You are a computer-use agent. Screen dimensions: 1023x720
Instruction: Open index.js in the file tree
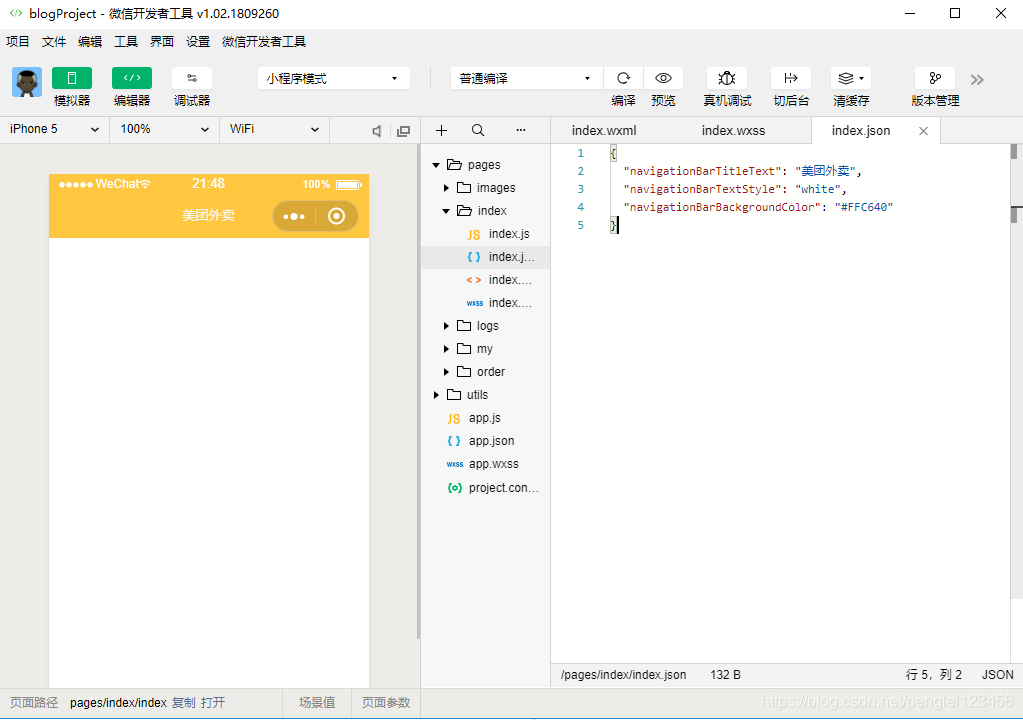485,233
